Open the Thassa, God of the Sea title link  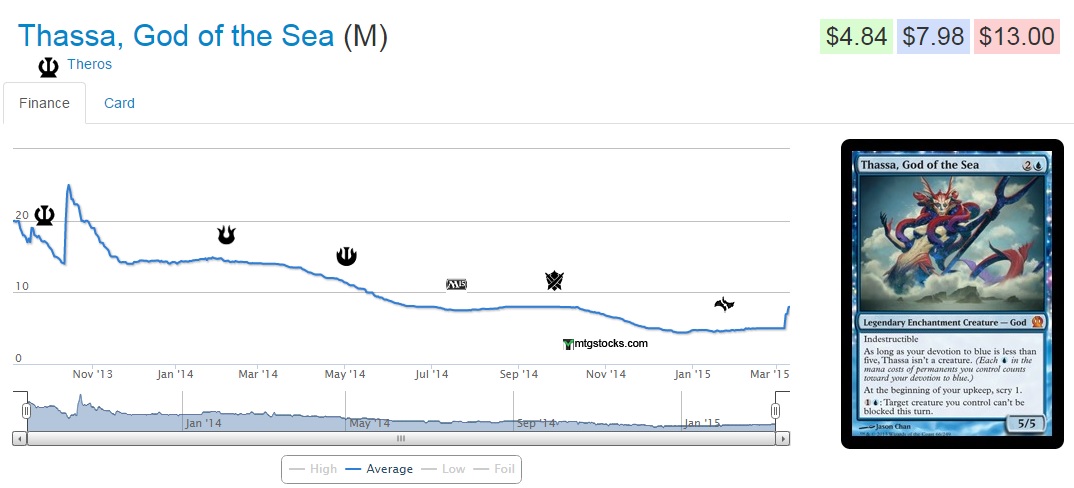click(176, 36)
